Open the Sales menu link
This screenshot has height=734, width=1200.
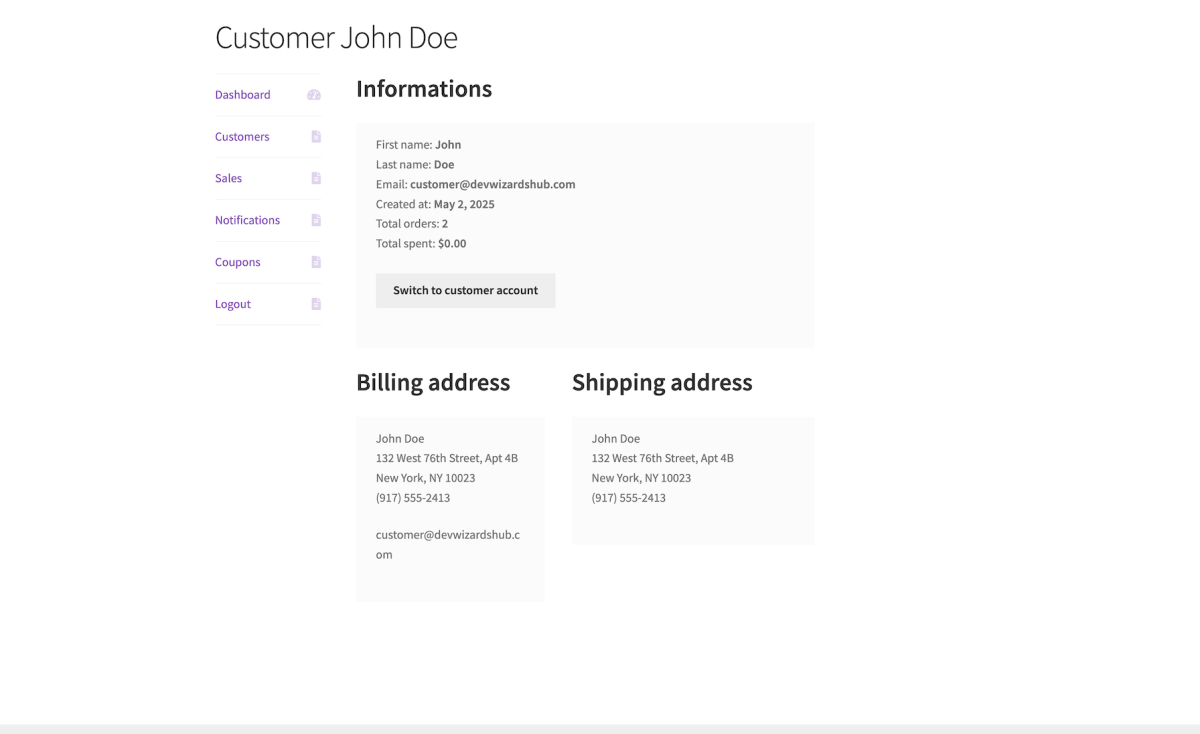pos(228,179)
